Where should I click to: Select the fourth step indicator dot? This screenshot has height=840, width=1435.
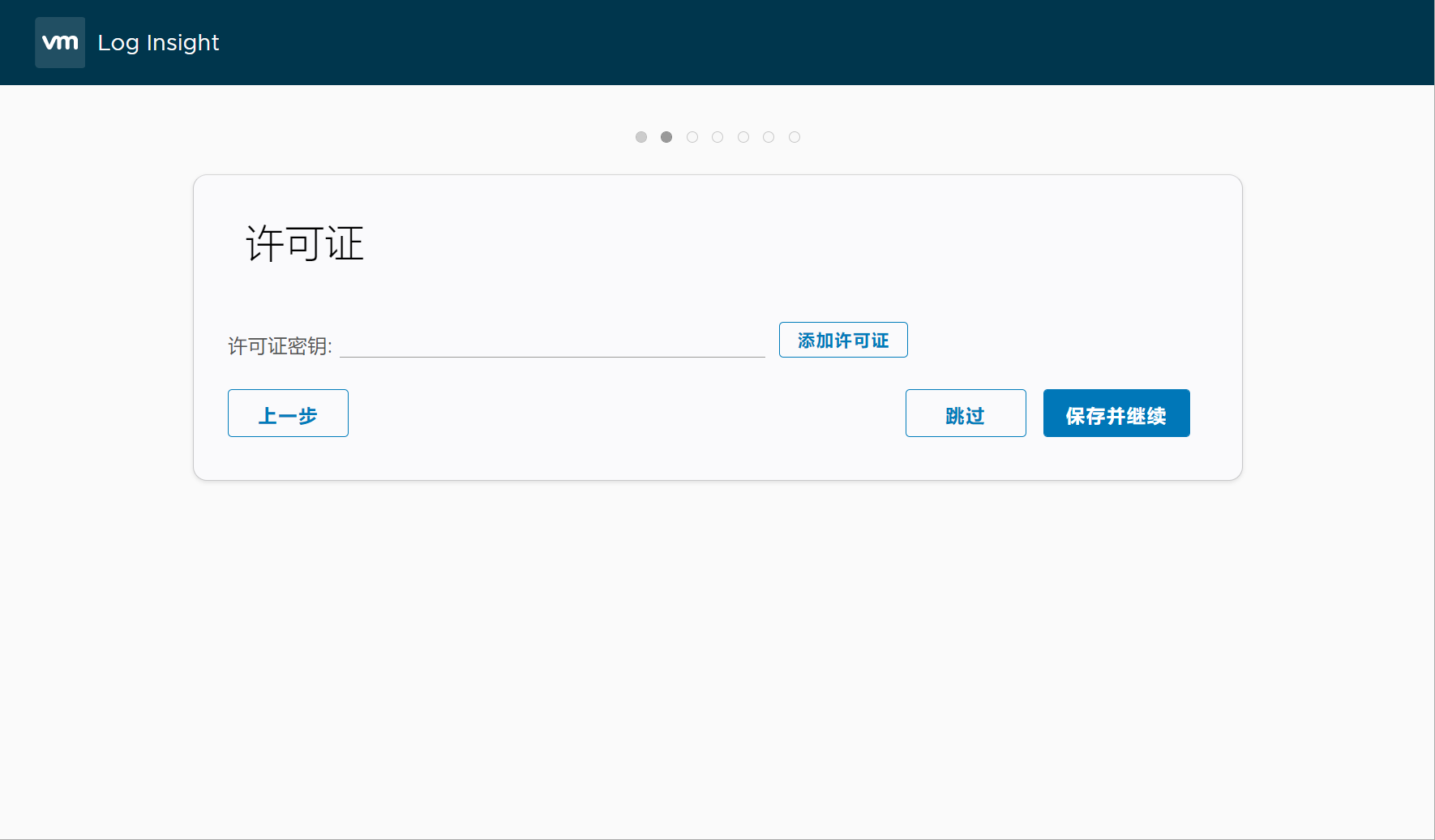click(717, 137)
